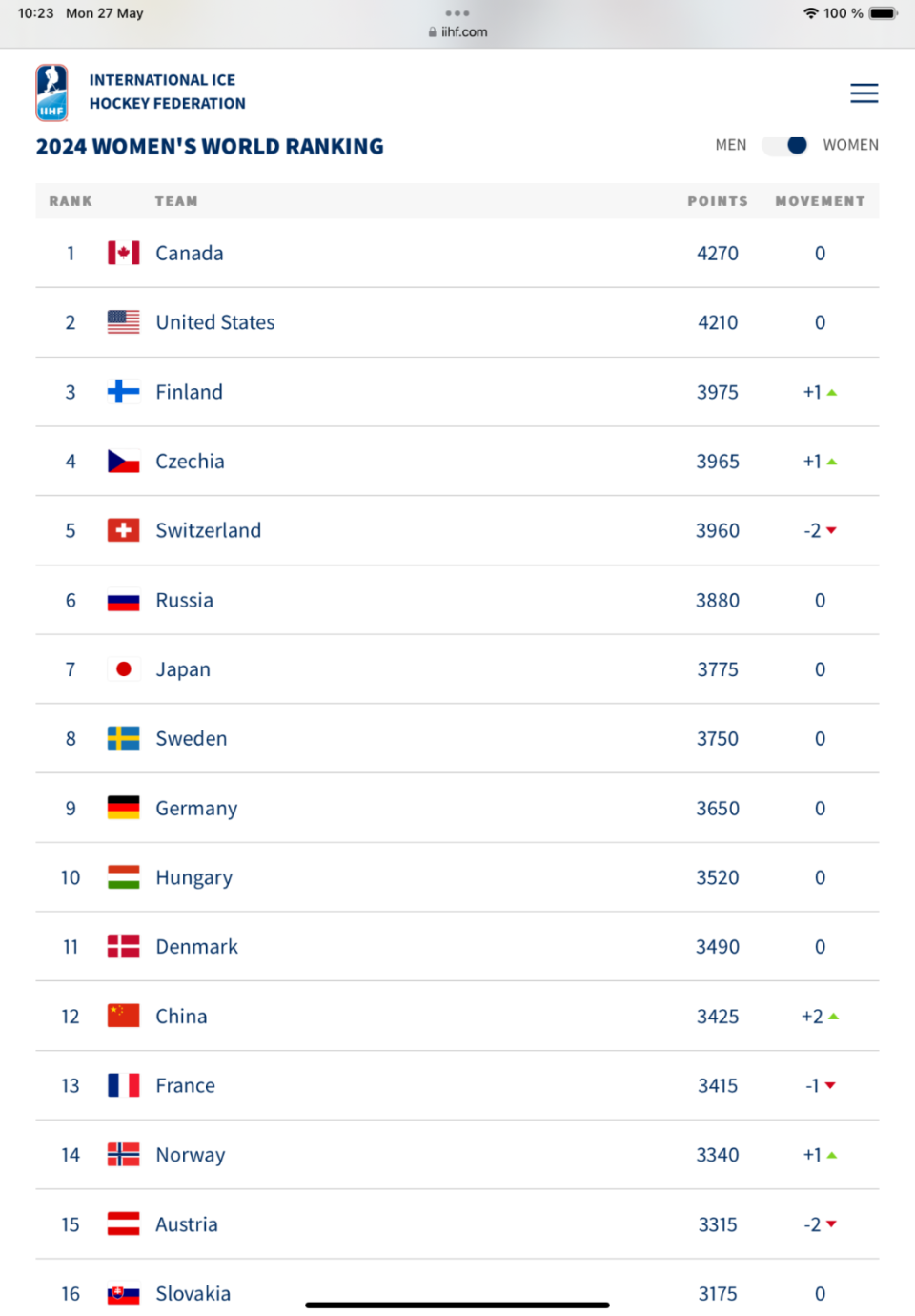Click the Sweden flag icon
Image resolution: width=915 pixels, height=1316 pixels.
(x=124, y=738)
